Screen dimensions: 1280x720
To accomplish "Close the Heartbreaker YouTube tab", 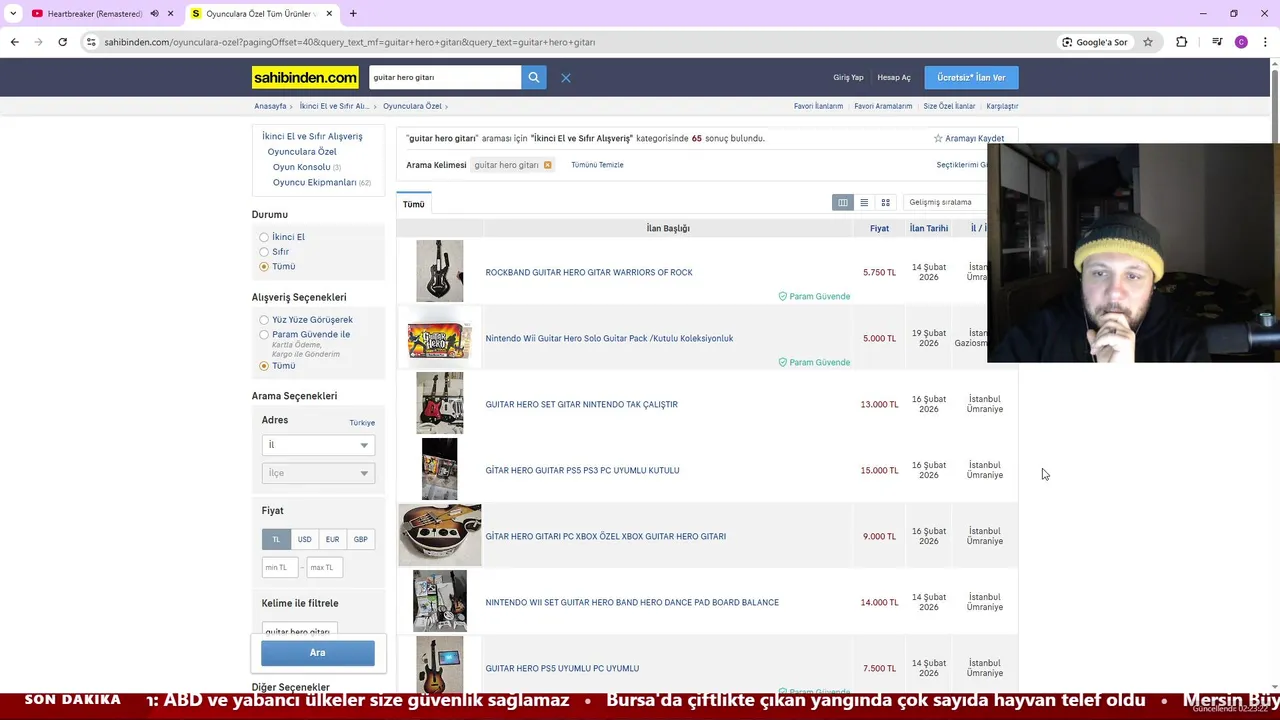I will (x=170, y=14).
